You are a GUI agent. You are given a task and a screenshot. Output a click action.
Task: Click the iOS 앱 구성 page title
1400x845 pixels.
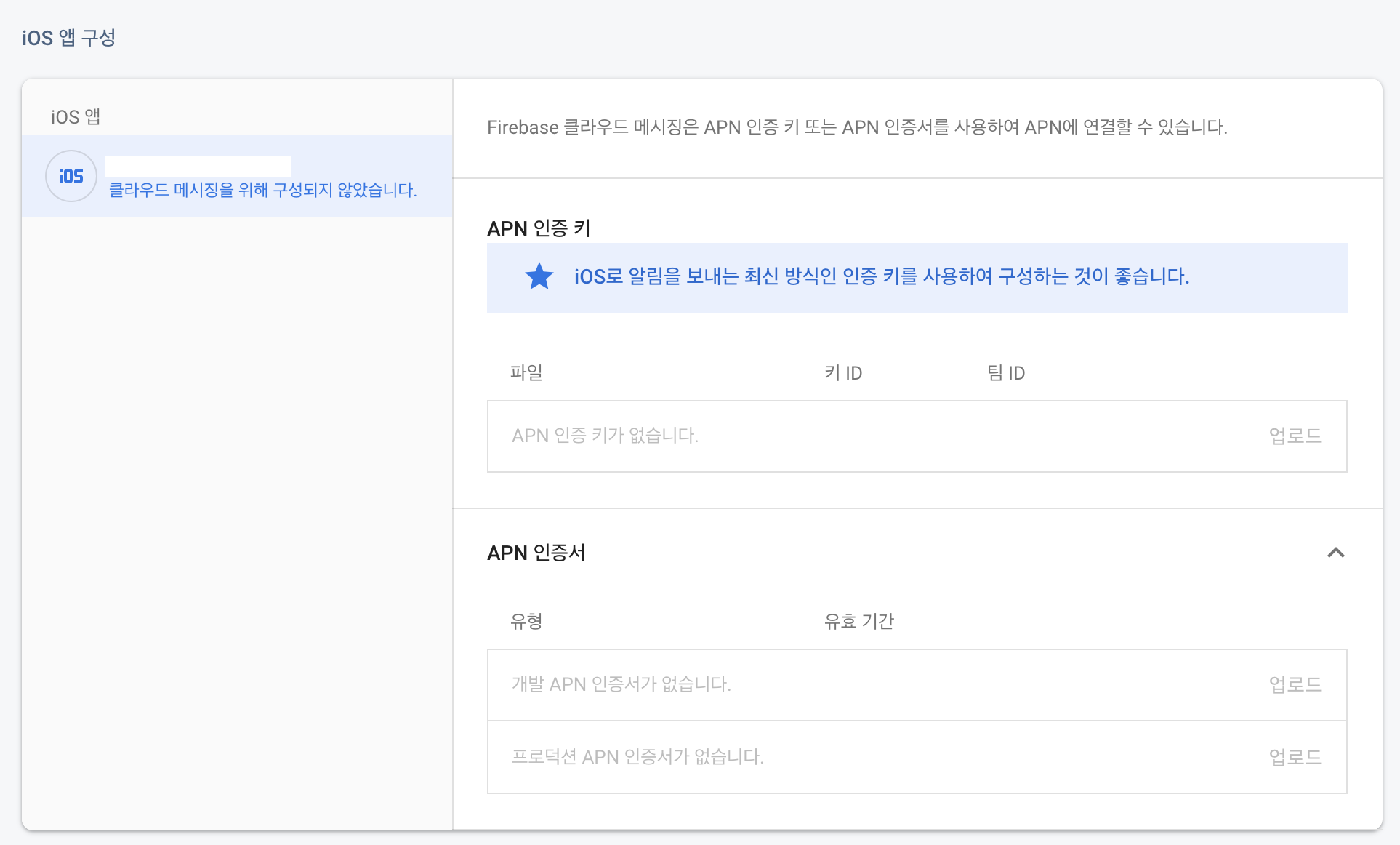[69, 38]
